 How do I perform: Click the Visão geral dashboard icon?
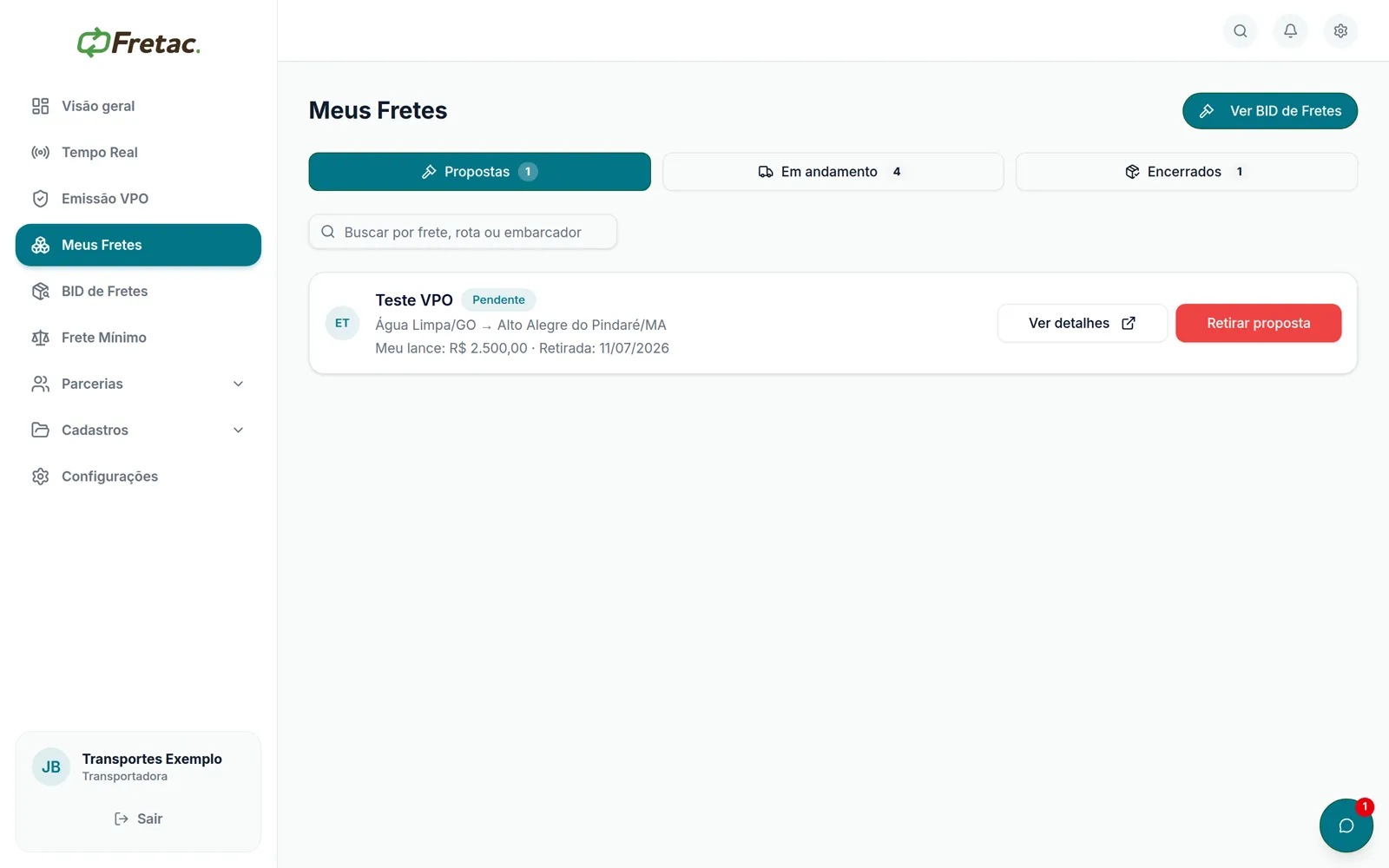[x=41, y=106]
